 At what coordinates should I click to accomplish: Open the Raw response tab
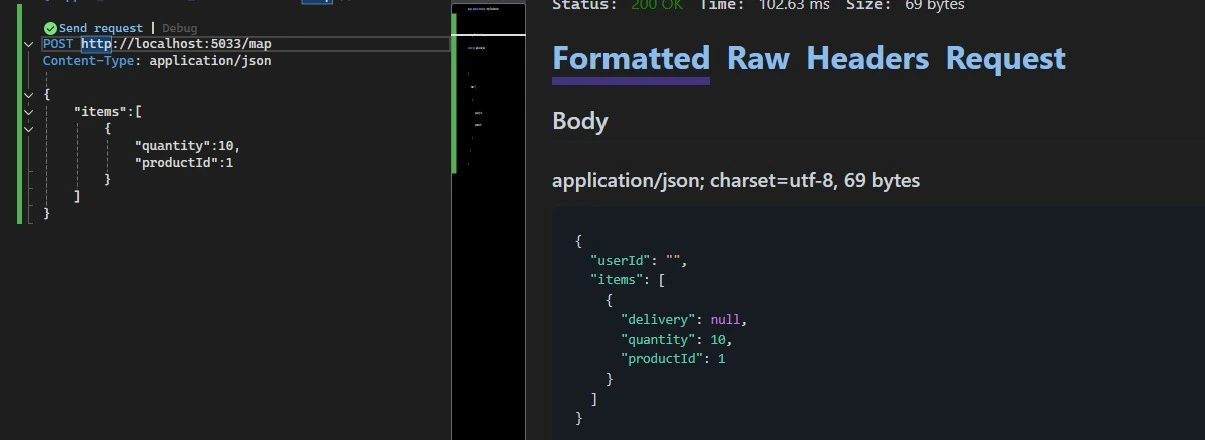point(758,58)
